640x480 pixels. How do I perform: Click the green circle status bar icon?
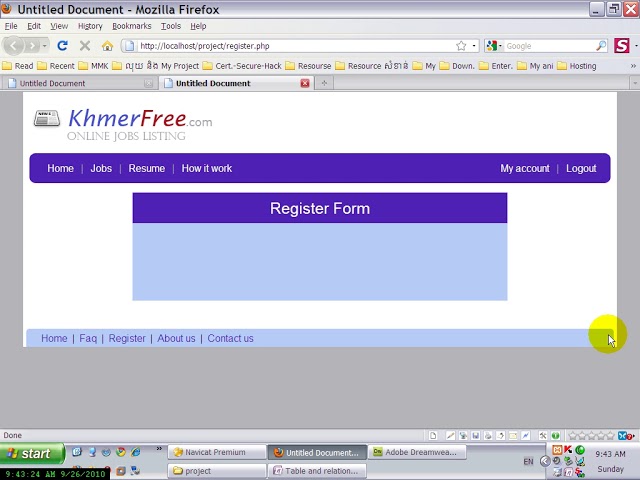(x=555, y=436)
